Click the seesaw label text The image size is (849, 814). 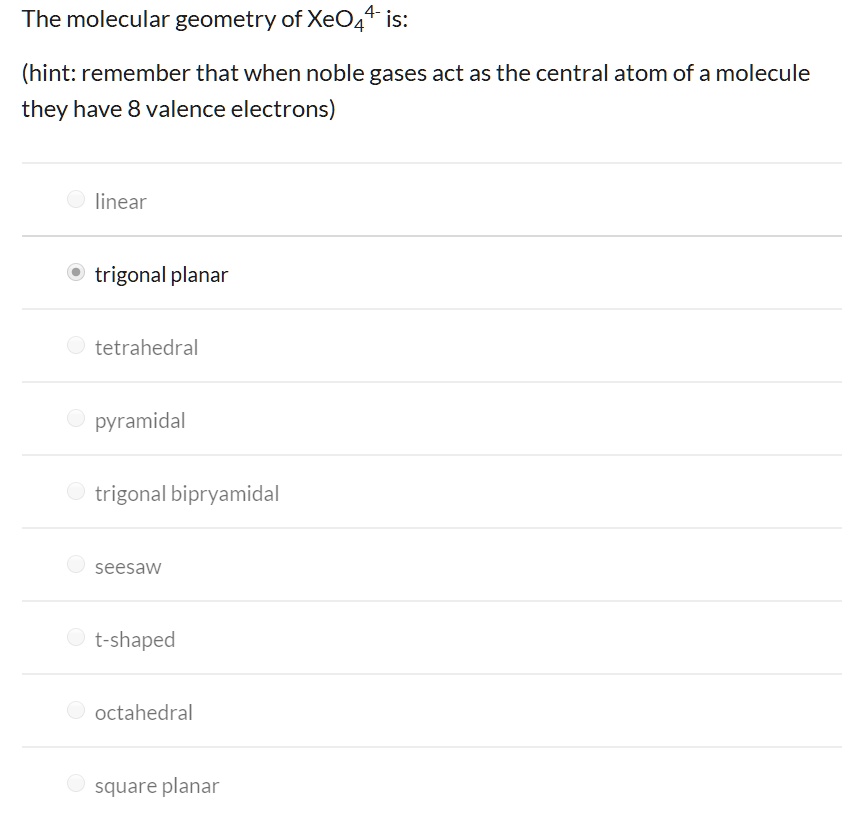tap(127, 566)
